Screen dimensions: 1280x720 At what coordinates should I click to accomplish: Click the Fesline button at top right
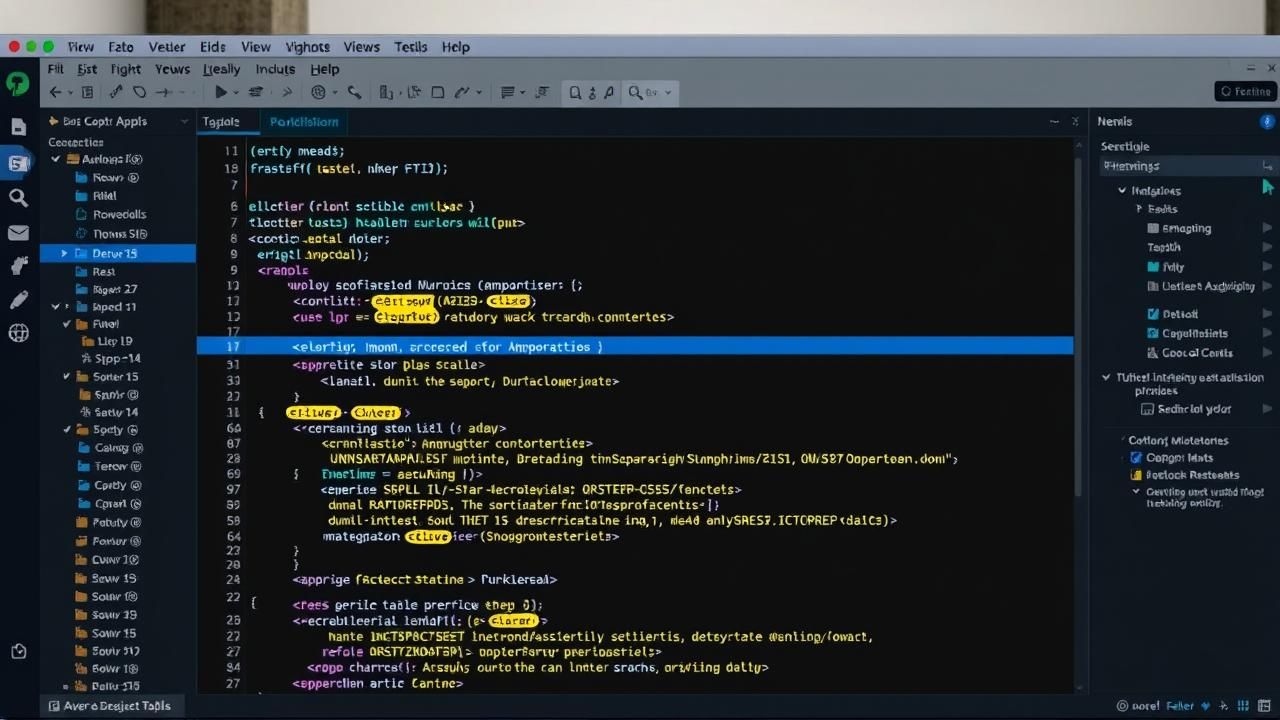click(1245, 91)
